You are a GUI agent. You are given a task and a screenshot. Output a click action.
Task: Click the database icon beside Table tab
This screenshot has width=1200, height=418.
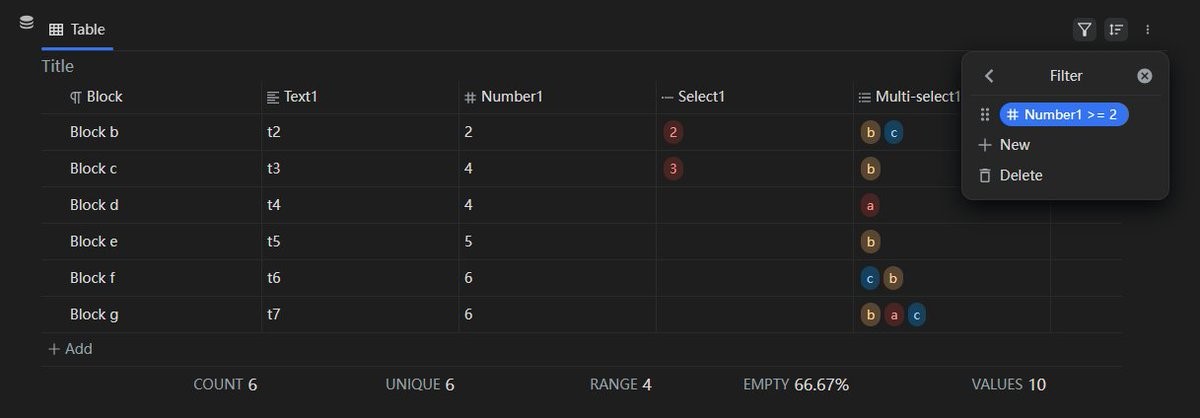pos(26,23)
